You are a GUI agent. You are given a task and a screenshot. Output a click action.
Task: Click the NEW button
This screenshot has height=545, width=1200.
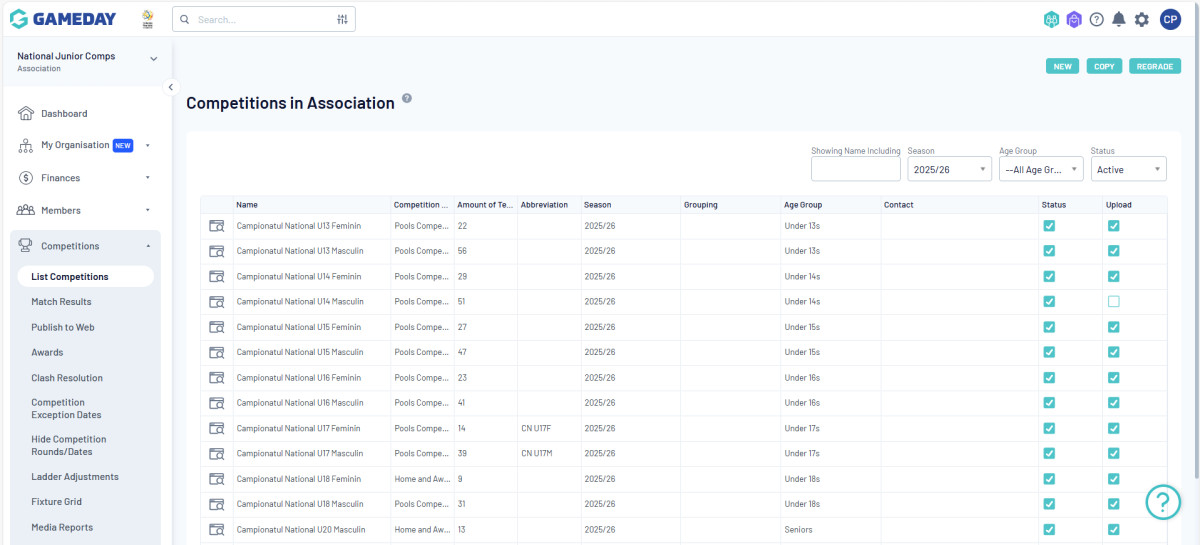[x=1062, y=67]
